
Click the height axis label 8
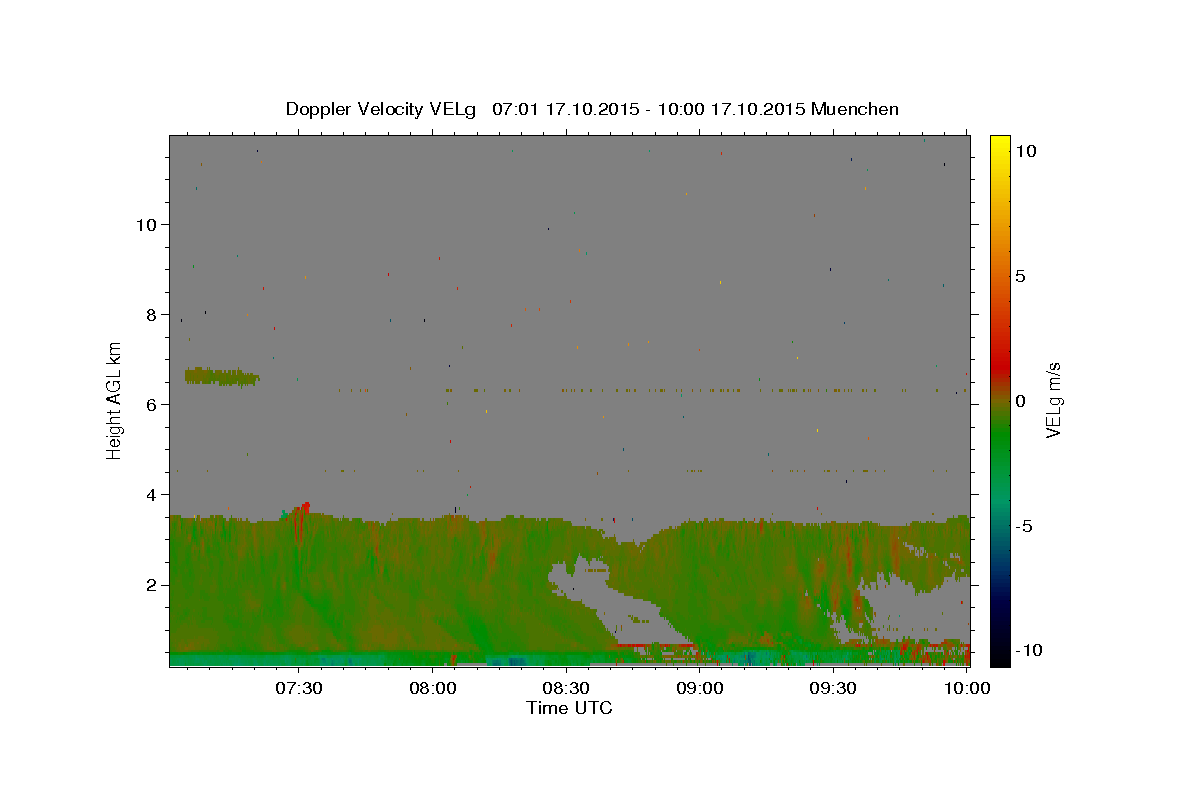152,314
